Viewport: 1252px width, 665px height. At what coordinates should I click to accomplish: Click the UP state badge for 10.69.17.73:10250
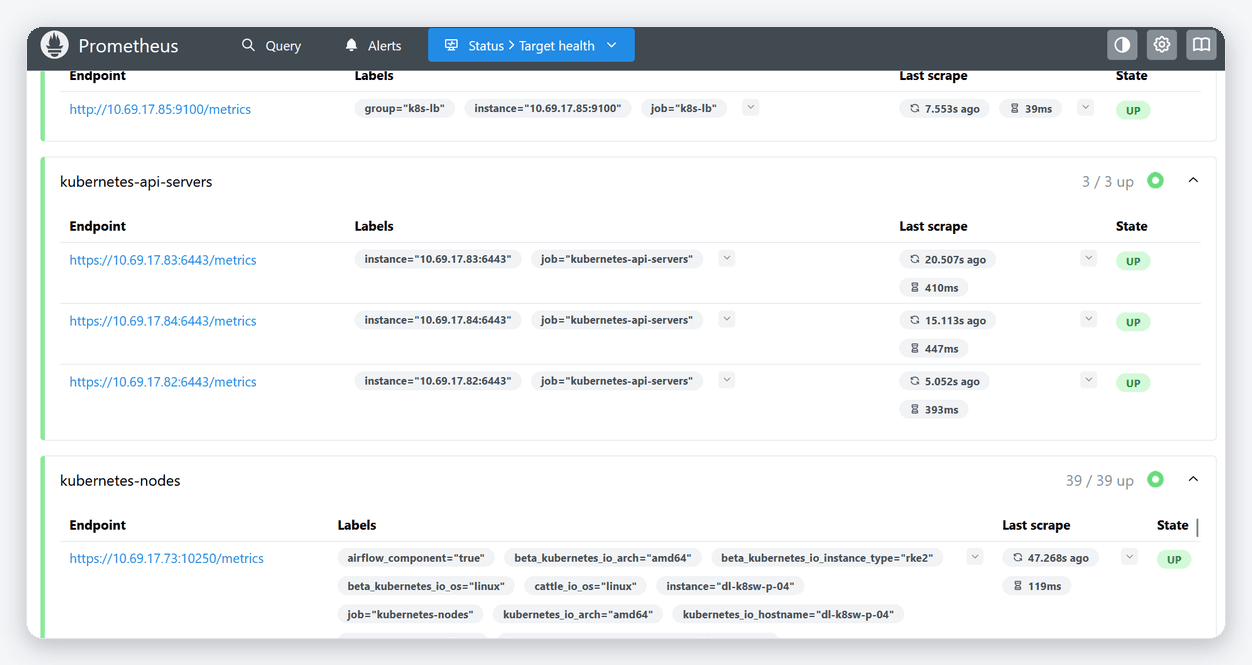click(1174, 560)
